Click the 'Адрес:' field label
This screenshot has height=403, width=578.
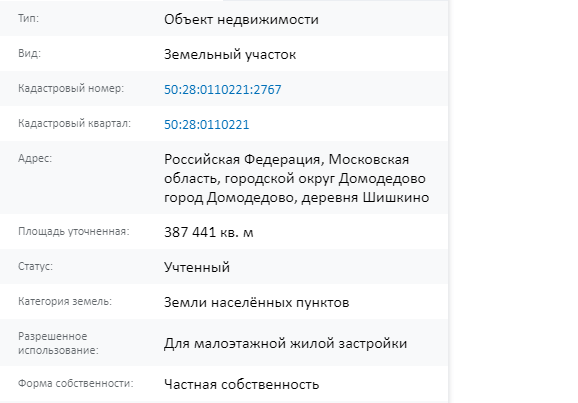(x=35, y=159)
